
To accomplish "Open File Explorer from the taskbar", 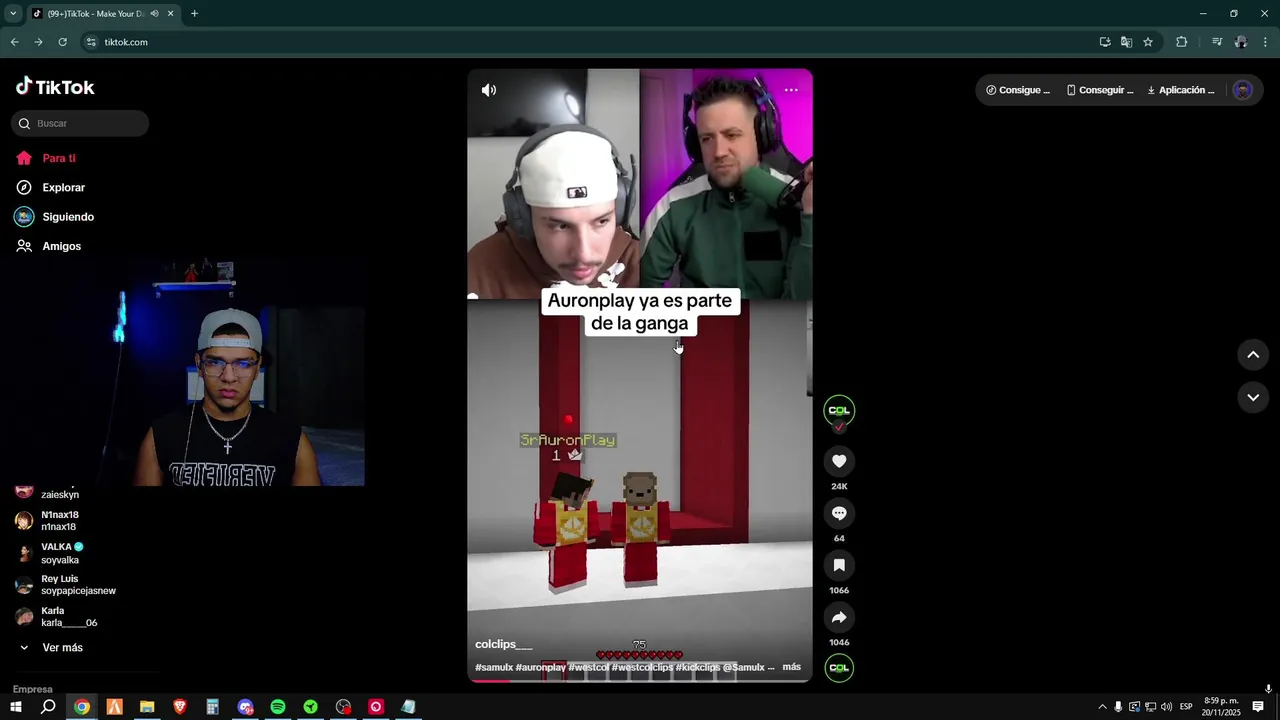I will [x=147, y=707].
